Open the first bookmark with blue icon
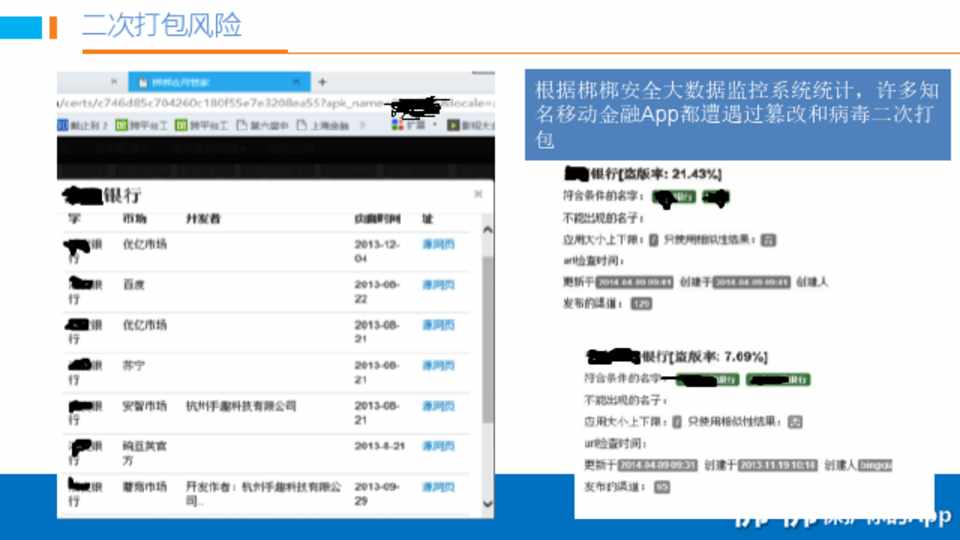This screenshot has width=960, height=540. click(81, 125)
